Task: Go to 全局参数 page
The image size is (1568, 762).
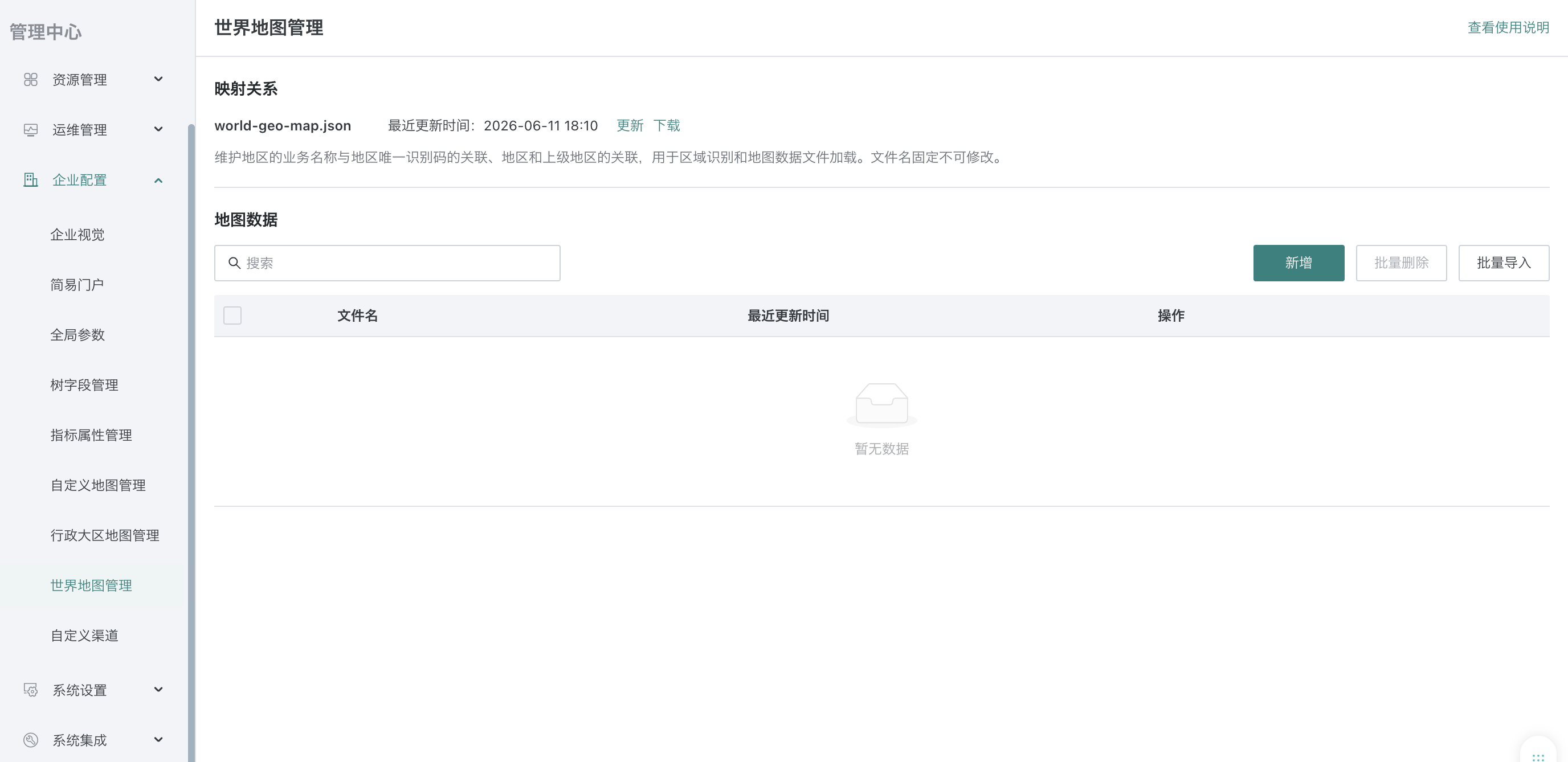Action: pyautogui.click(x=77, y=335)
